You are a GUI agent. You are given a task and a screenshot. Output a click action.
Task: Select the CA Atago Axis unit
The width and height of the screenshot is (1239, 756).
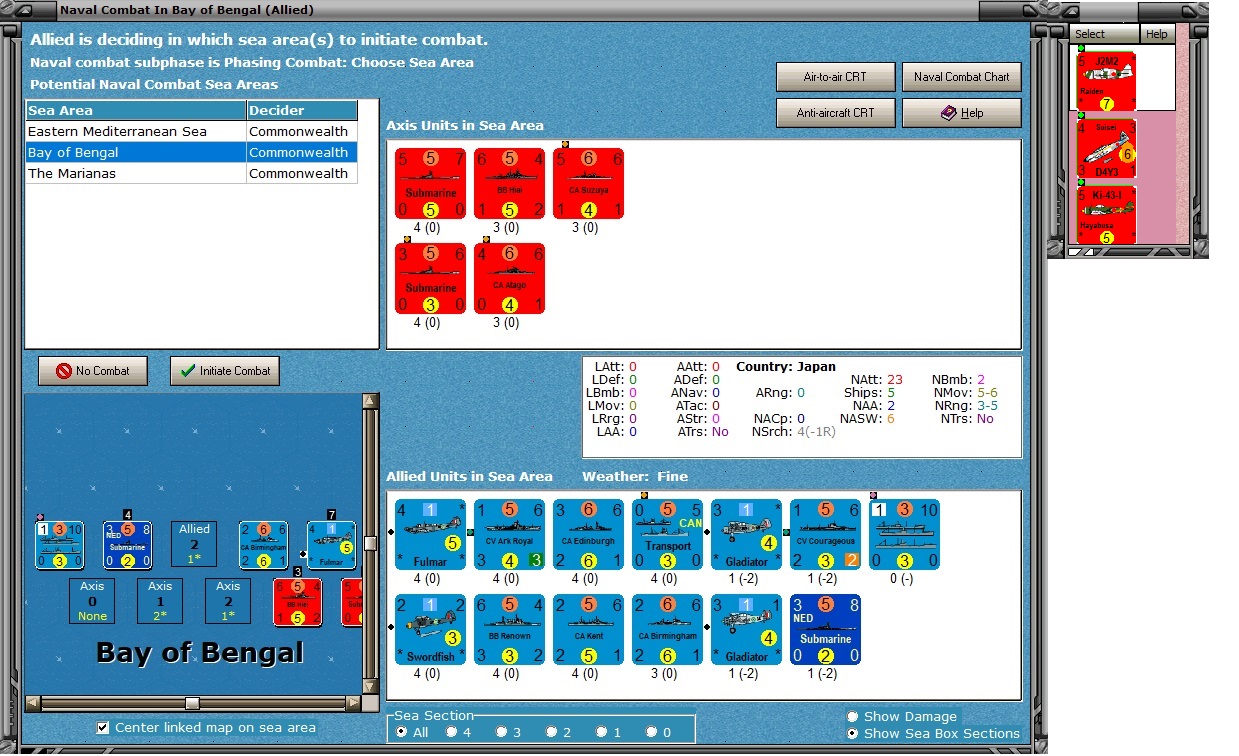pos(509,278)
